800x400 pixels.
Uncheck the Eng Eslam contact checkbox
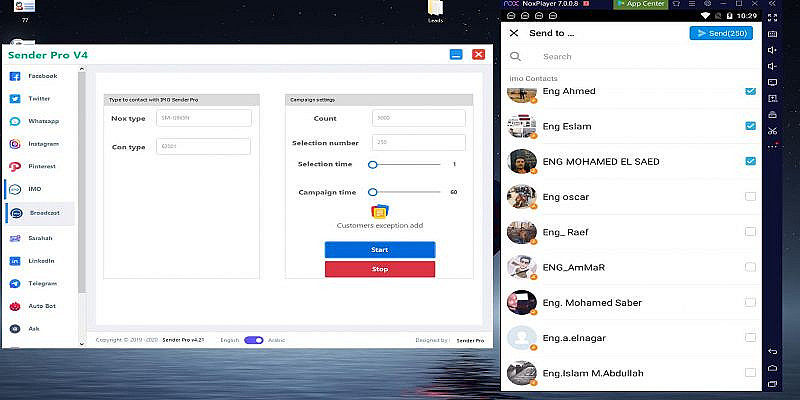pos(751,126)
